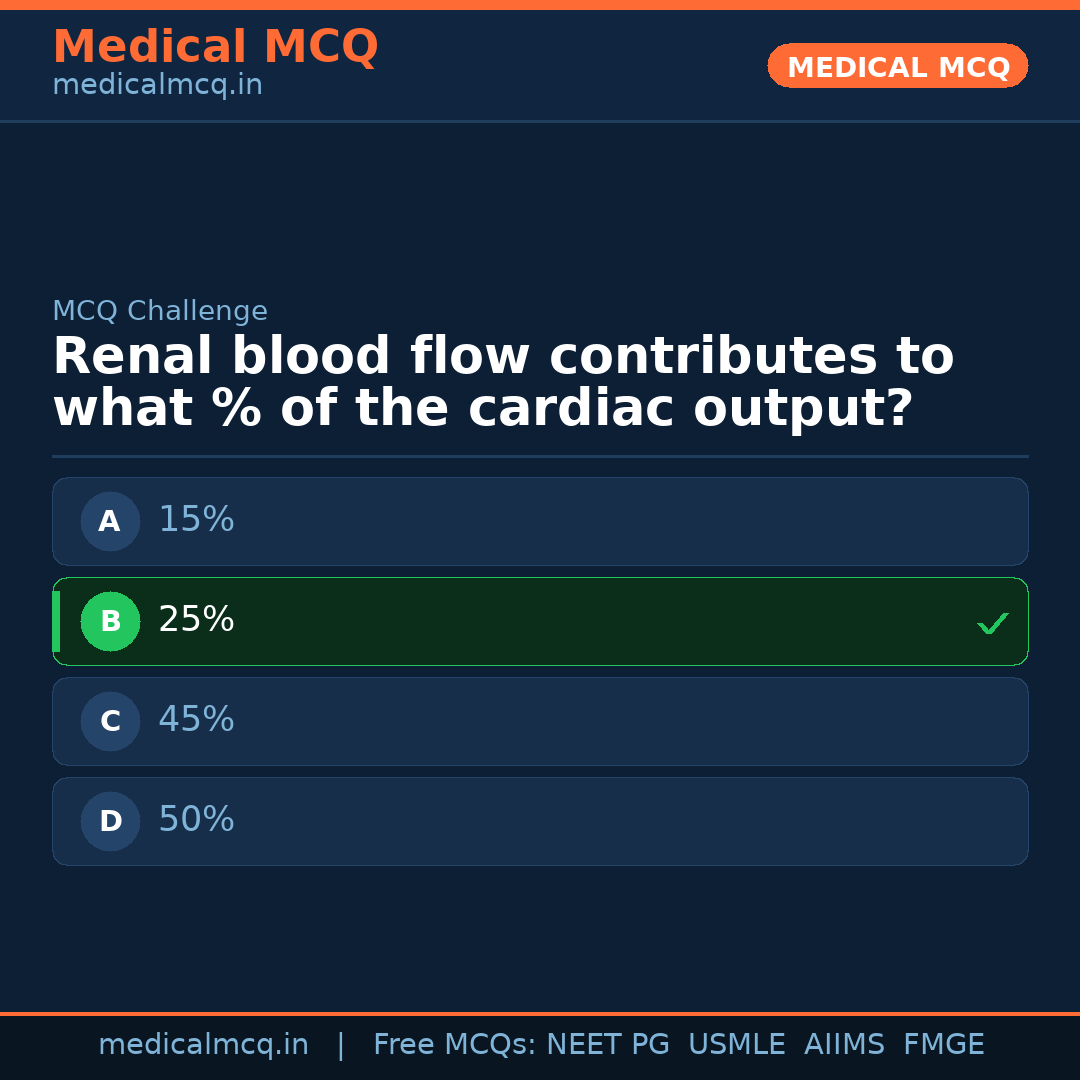Click the NEET PG footer text
Image resolution: width=1080 pixels, height=1080 pixels.
point(607,1045)
